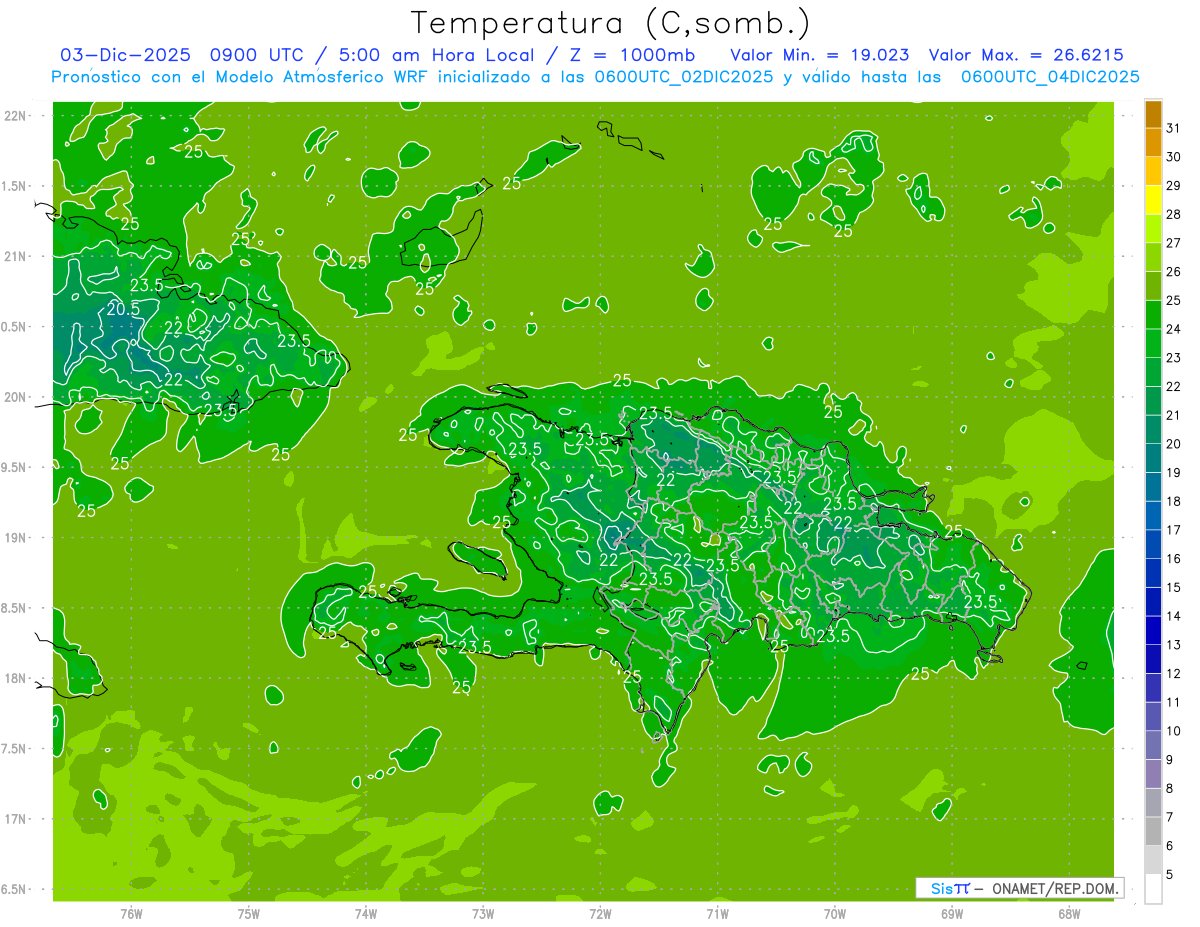
Task: Click the "72W" longitude label
Action: [600, 914]
